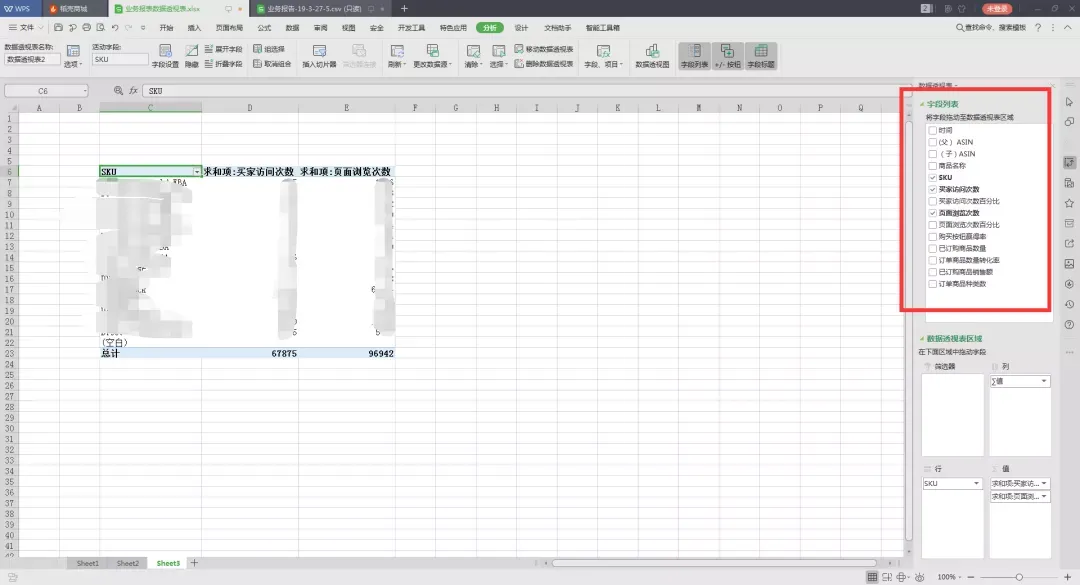Open the SKU filter dropdown in cell C6

point(196,172)
